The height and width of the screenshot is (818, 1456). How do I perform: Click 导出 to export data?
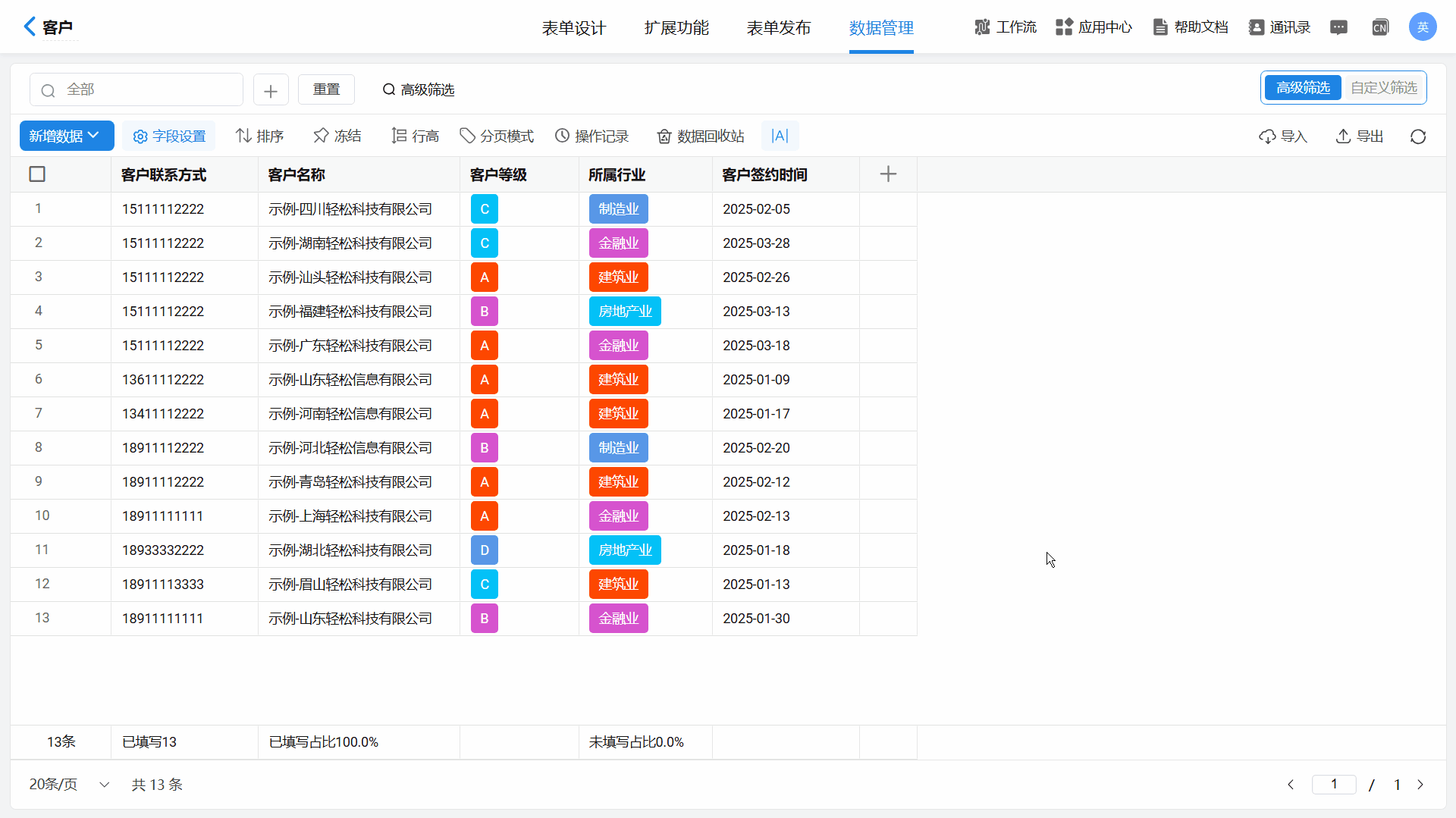pyautogui.click(x=1359, y=136)
